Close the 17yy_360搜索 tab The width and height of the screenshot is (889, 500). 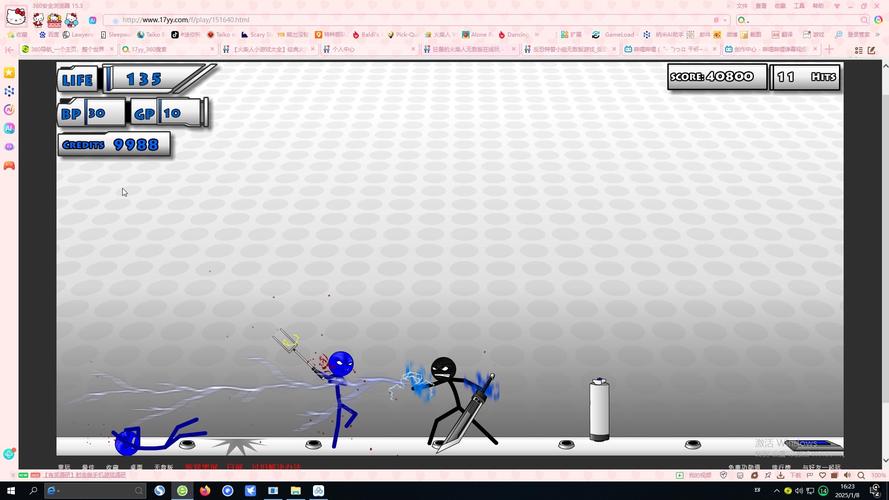(x=213, y=49)
